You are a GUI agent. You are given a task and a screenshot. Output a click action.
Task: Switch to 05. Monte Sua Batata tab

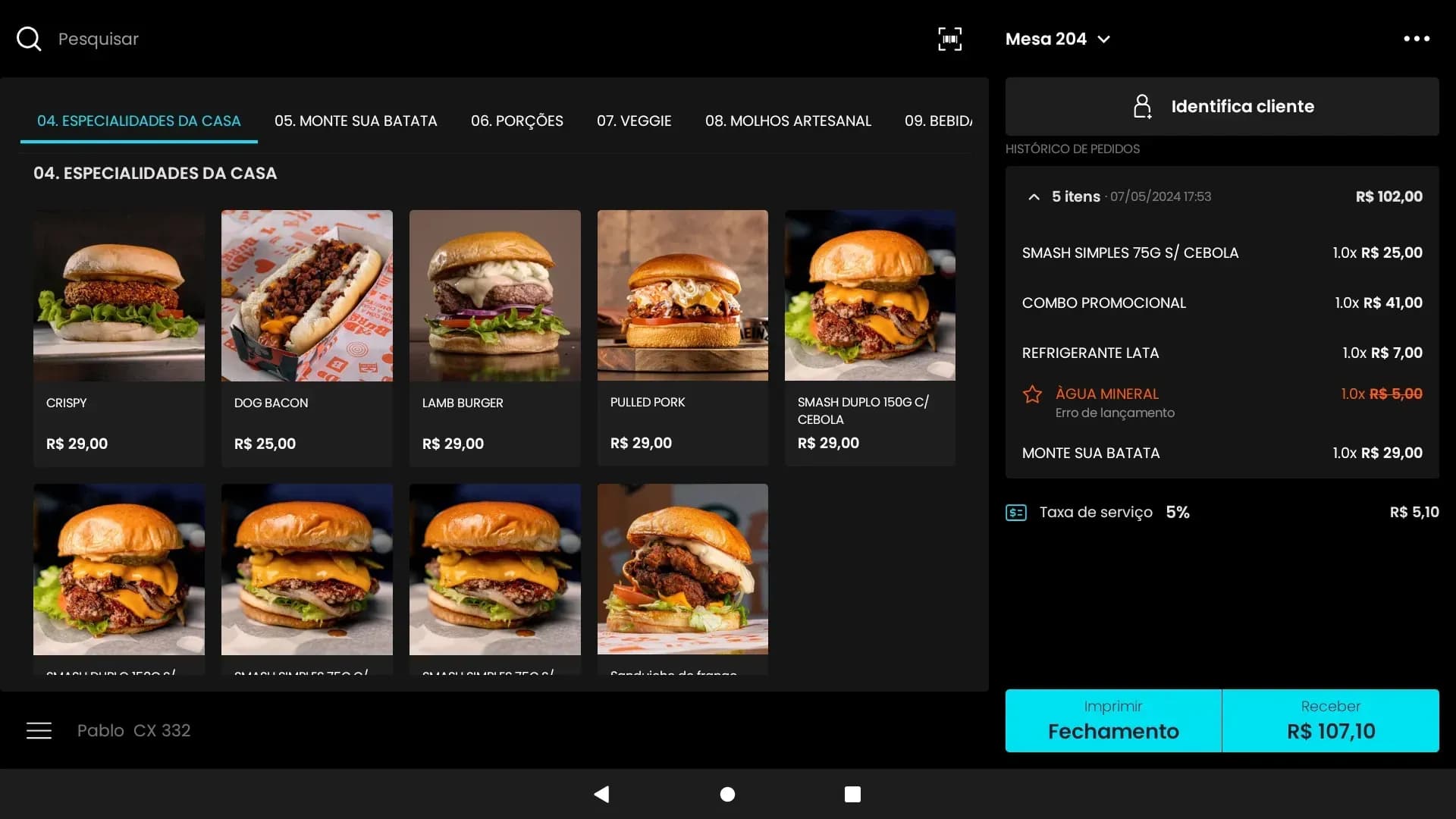[x=356, y=121]
